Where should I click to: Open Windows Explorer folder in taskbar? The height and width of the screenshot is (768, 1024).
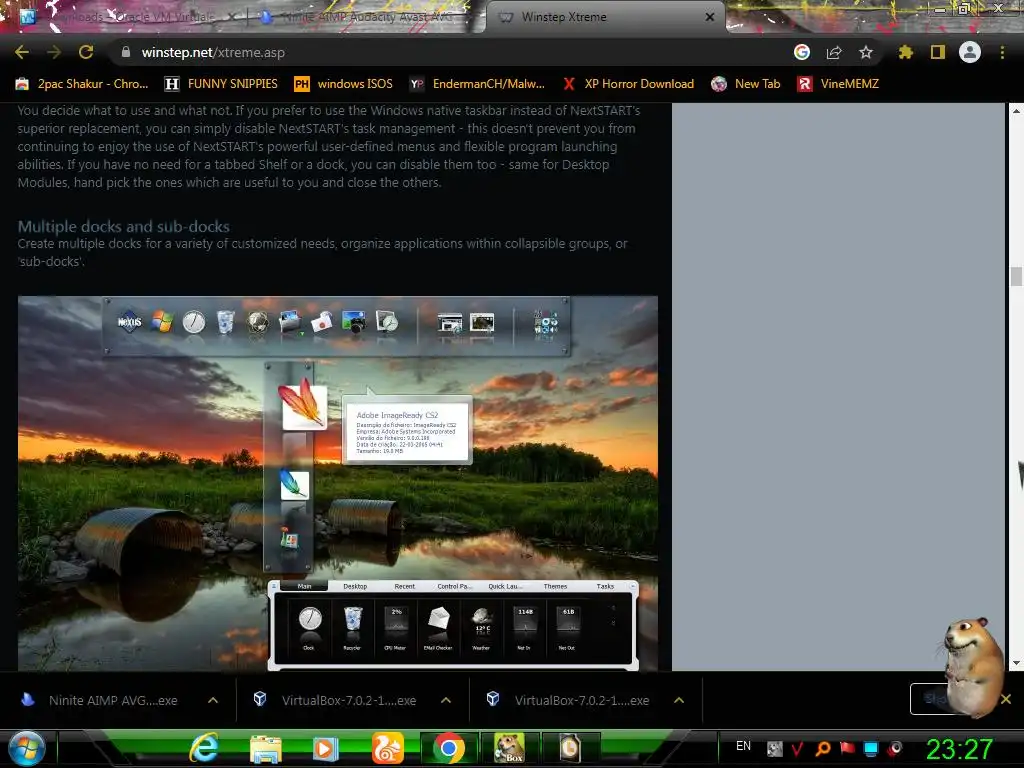point(266,749)
